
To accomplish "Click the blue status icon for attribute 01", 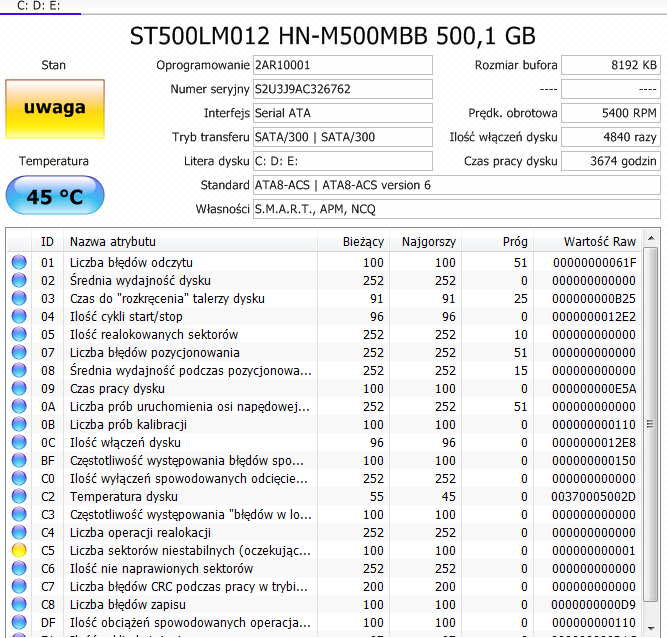I will click(x=19, y=262).
